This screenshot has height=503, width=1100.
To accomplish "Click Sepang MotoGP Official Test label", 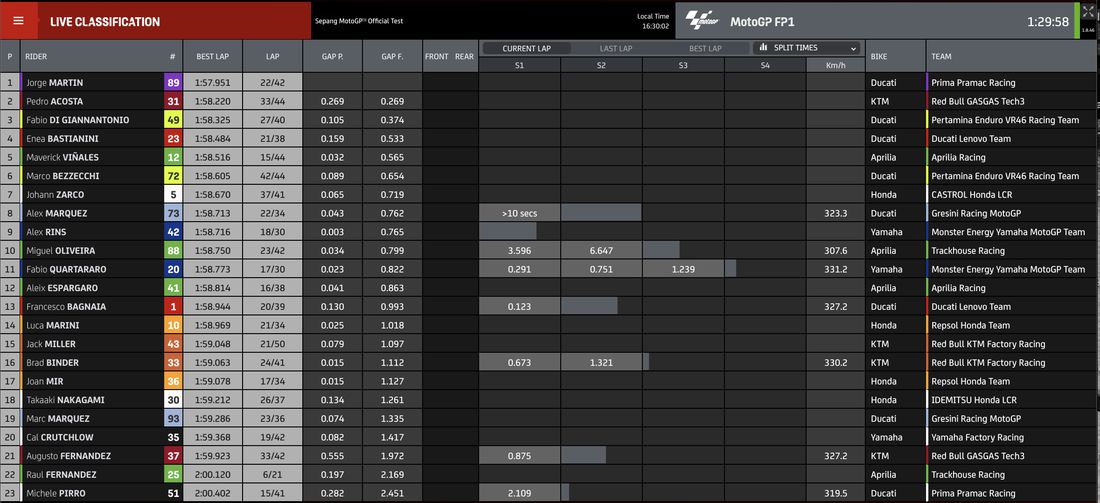I will click(358, 20).
